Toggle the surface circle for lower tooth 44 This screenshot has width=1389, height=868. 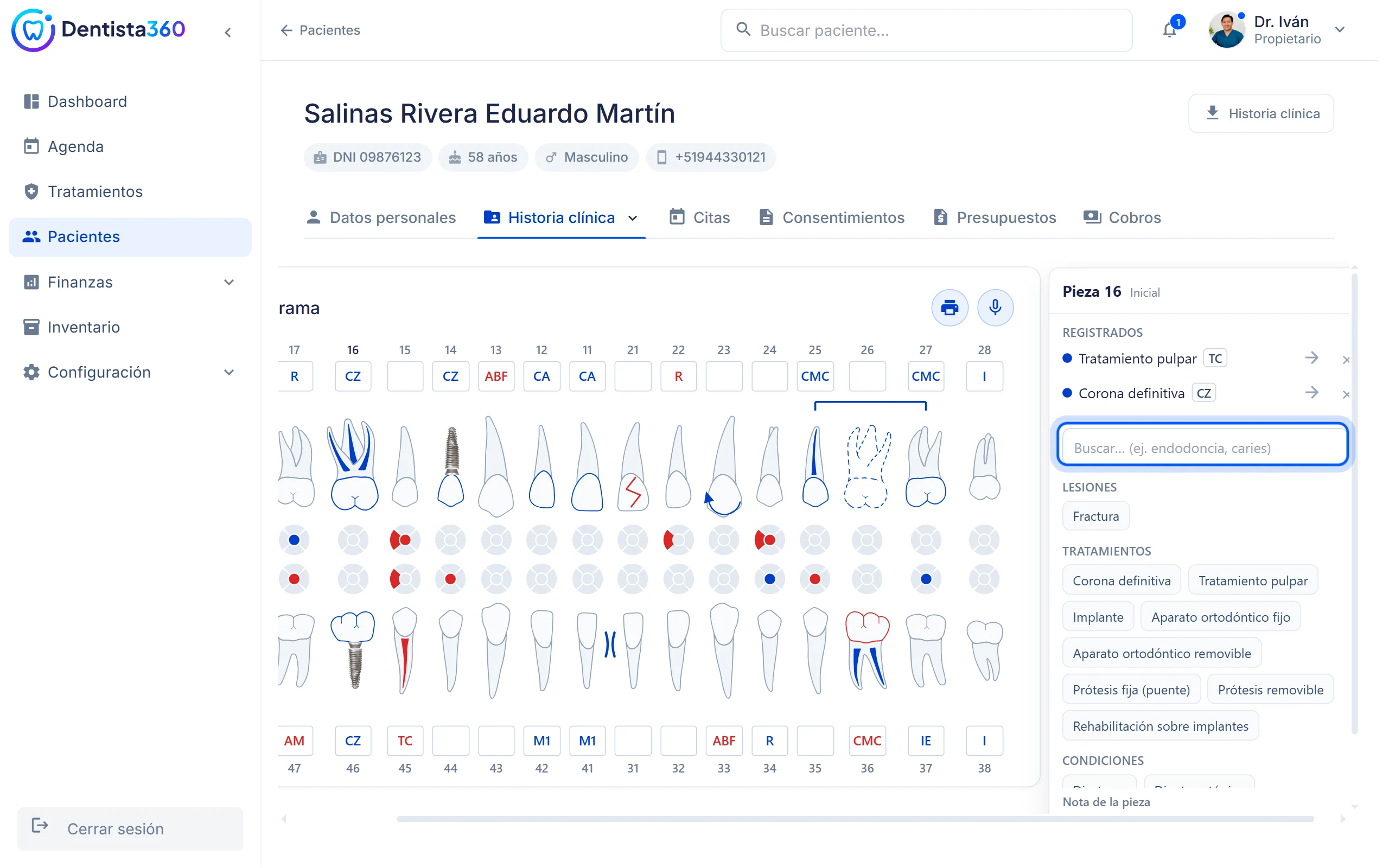click(x=450, y=579)
